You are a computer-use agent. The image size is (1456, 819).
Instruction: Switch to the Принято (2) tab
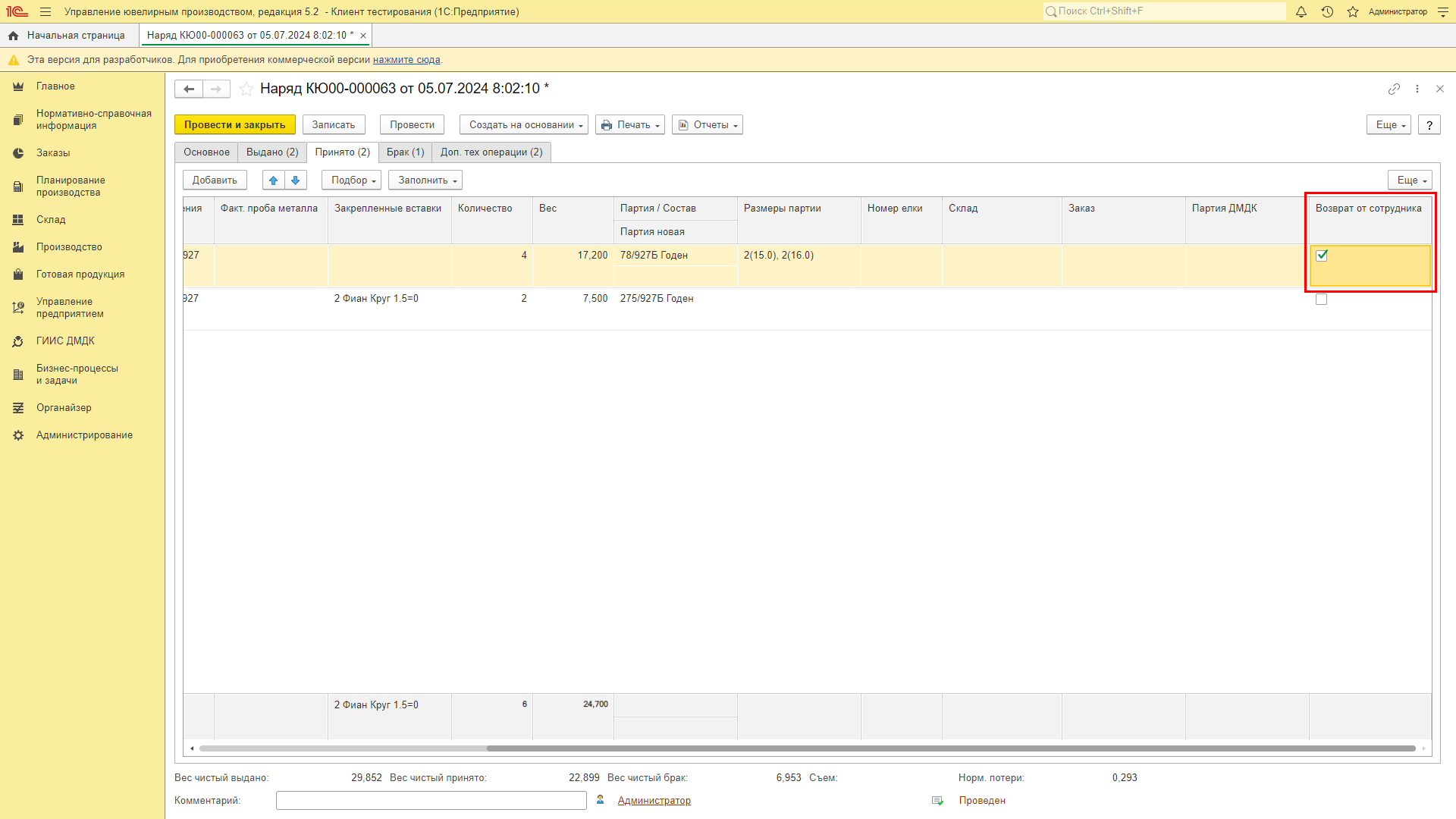[x=343, y=152]
